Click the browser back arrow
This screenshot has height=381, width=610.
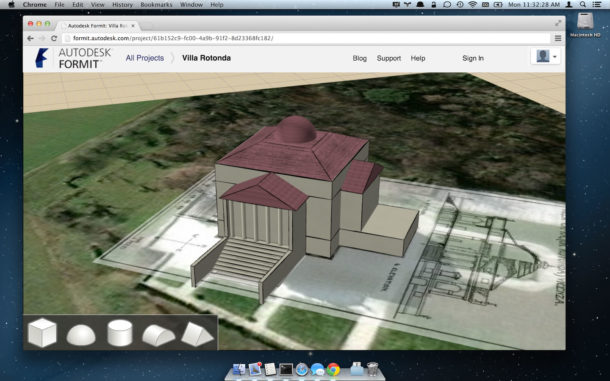tap(30, 38)
